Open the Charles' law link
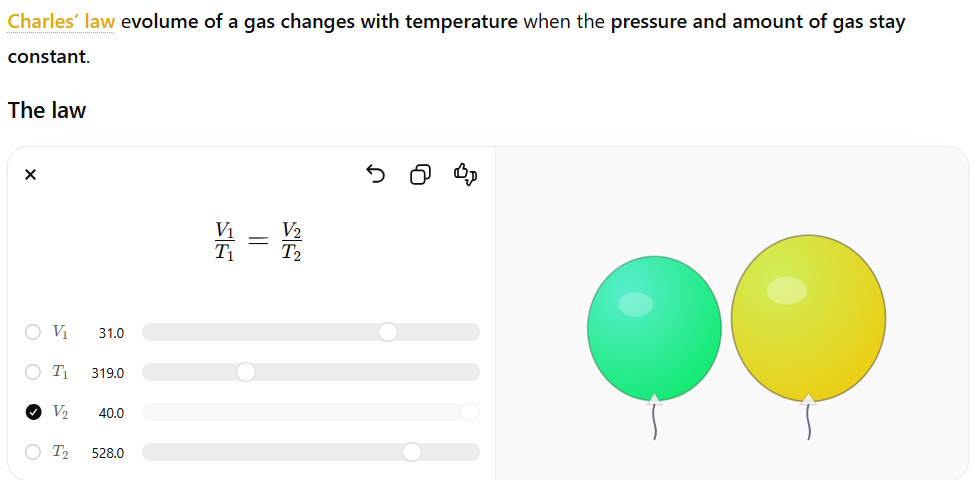 coord(61,22)
